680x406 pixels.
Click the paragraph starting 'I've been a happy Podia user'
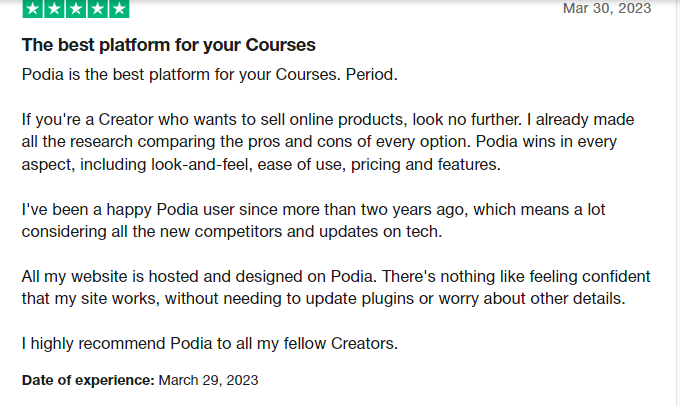(313, 220)
